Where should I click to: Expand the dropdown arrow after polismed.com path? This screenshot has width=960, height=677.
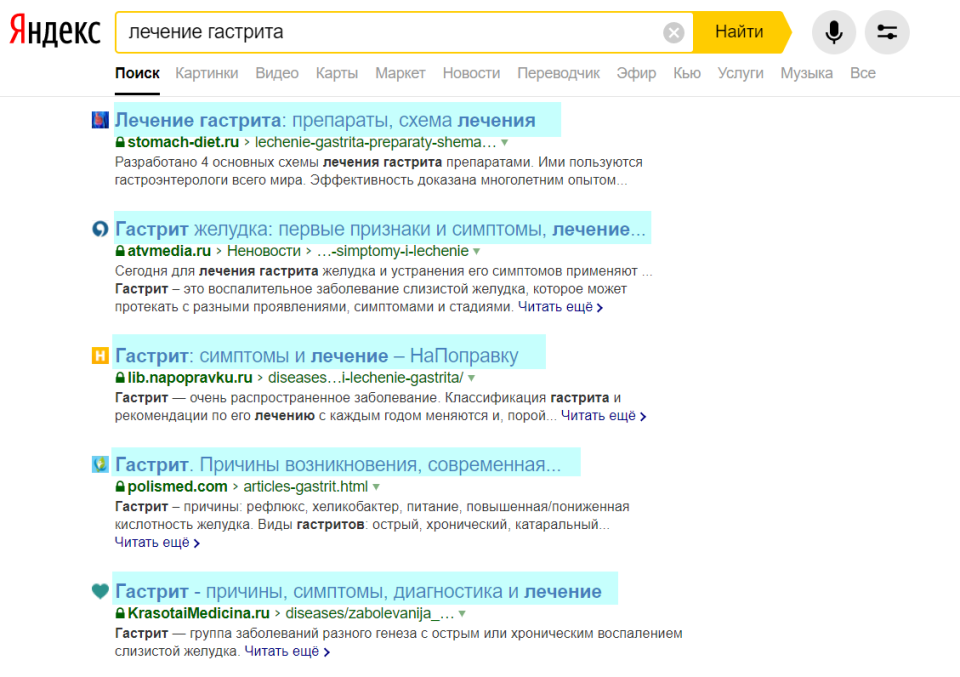[376, 487]
